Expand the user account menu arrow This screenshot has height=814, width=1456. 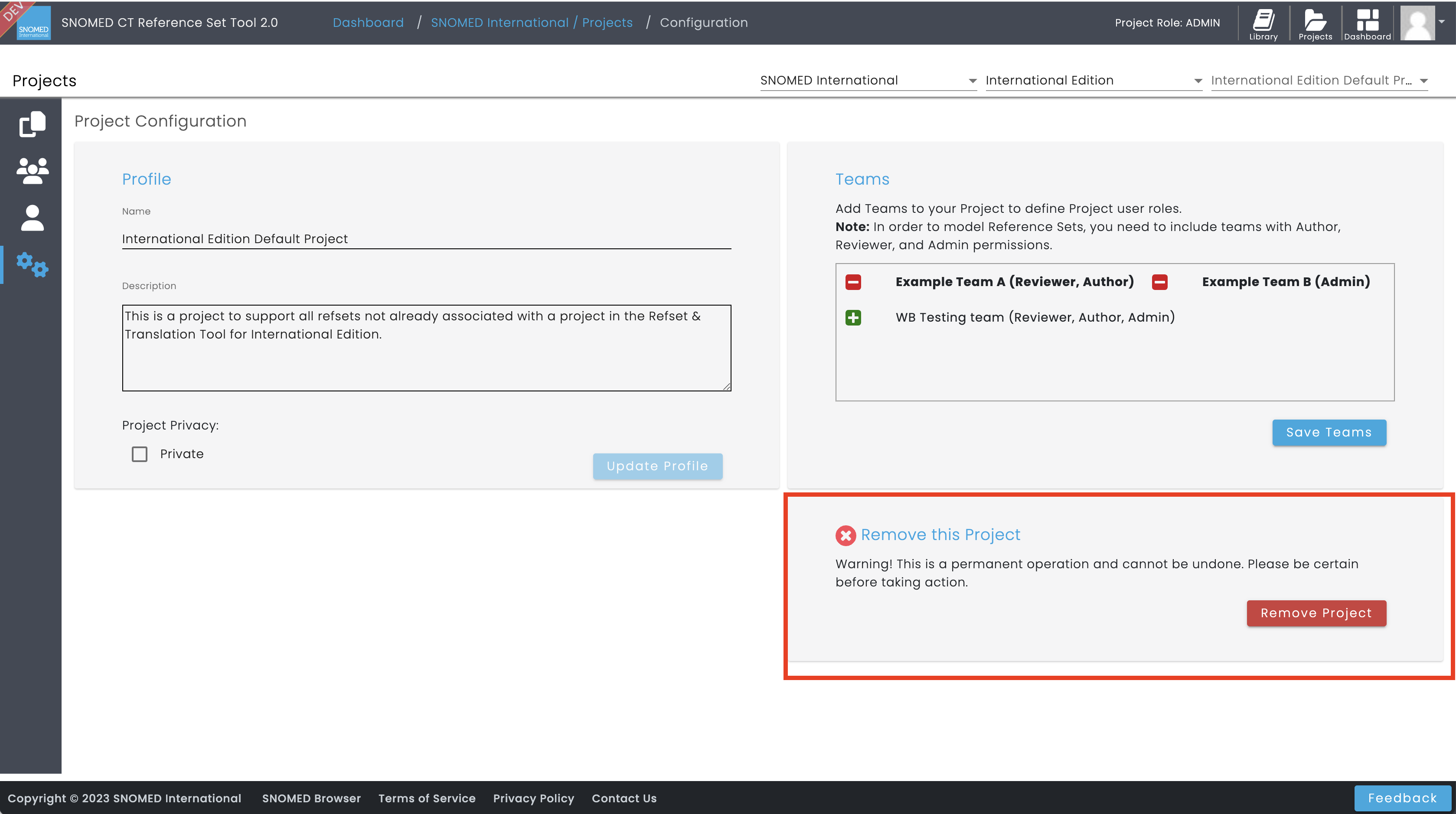pyautogui.click(x=1442, y=22)
